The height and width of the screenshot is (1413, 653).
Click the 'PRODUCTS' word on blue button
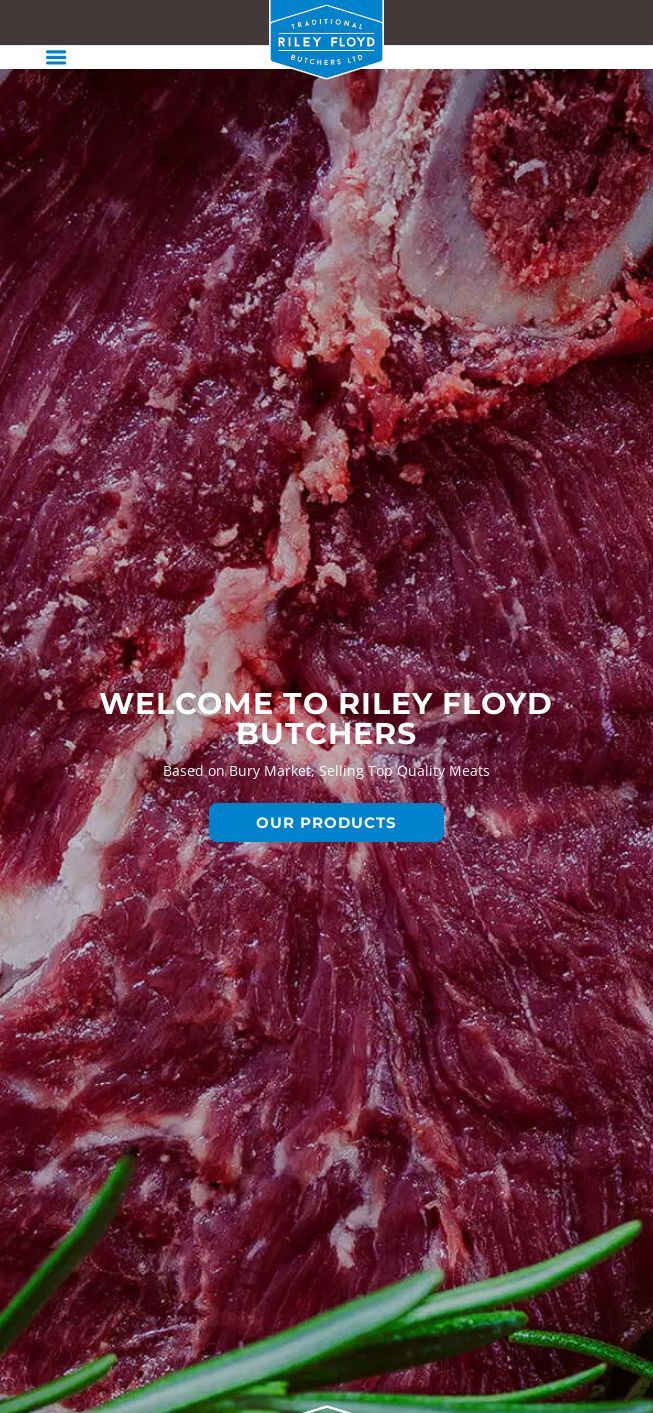pyautogui.click(x=348, y=823)
